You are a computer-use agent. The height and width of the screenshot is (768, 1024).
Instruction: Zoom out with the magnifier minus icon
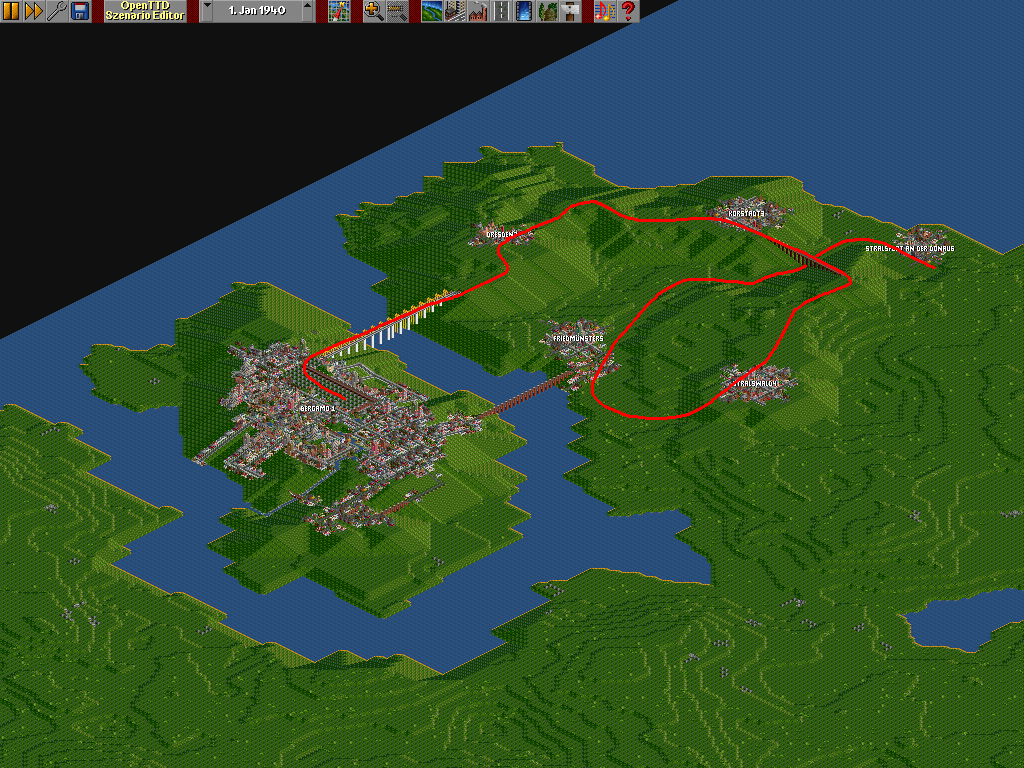click(x=397, y=11)
